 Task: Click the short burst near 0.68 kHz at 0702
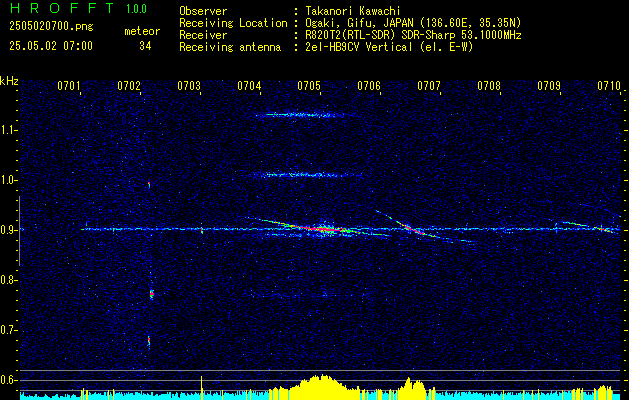[149, 341]
